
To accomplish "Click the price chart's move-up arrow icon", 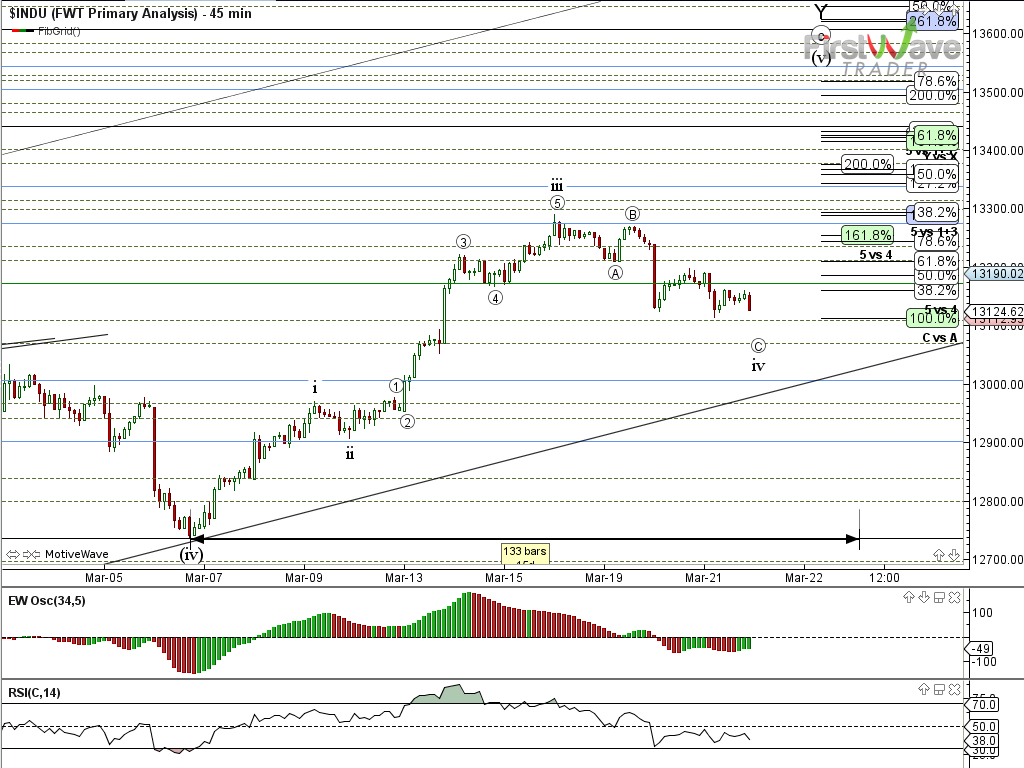I will coord(939,553).
